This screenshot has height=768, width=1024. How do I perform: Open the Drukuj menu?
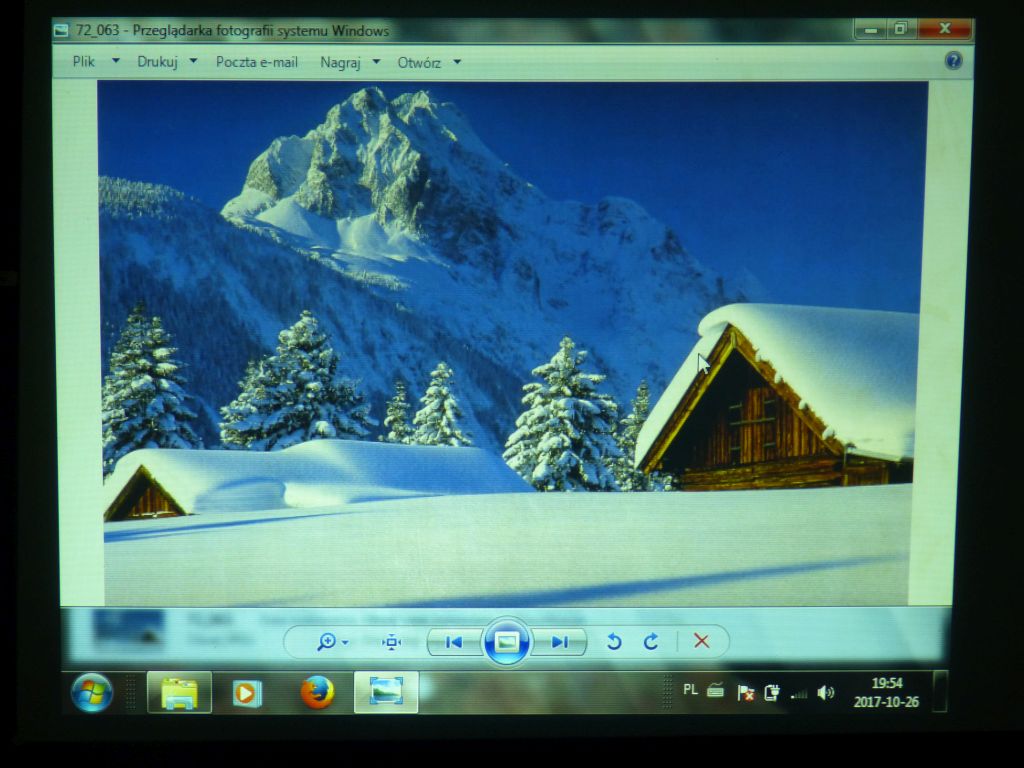click(157, 61)
